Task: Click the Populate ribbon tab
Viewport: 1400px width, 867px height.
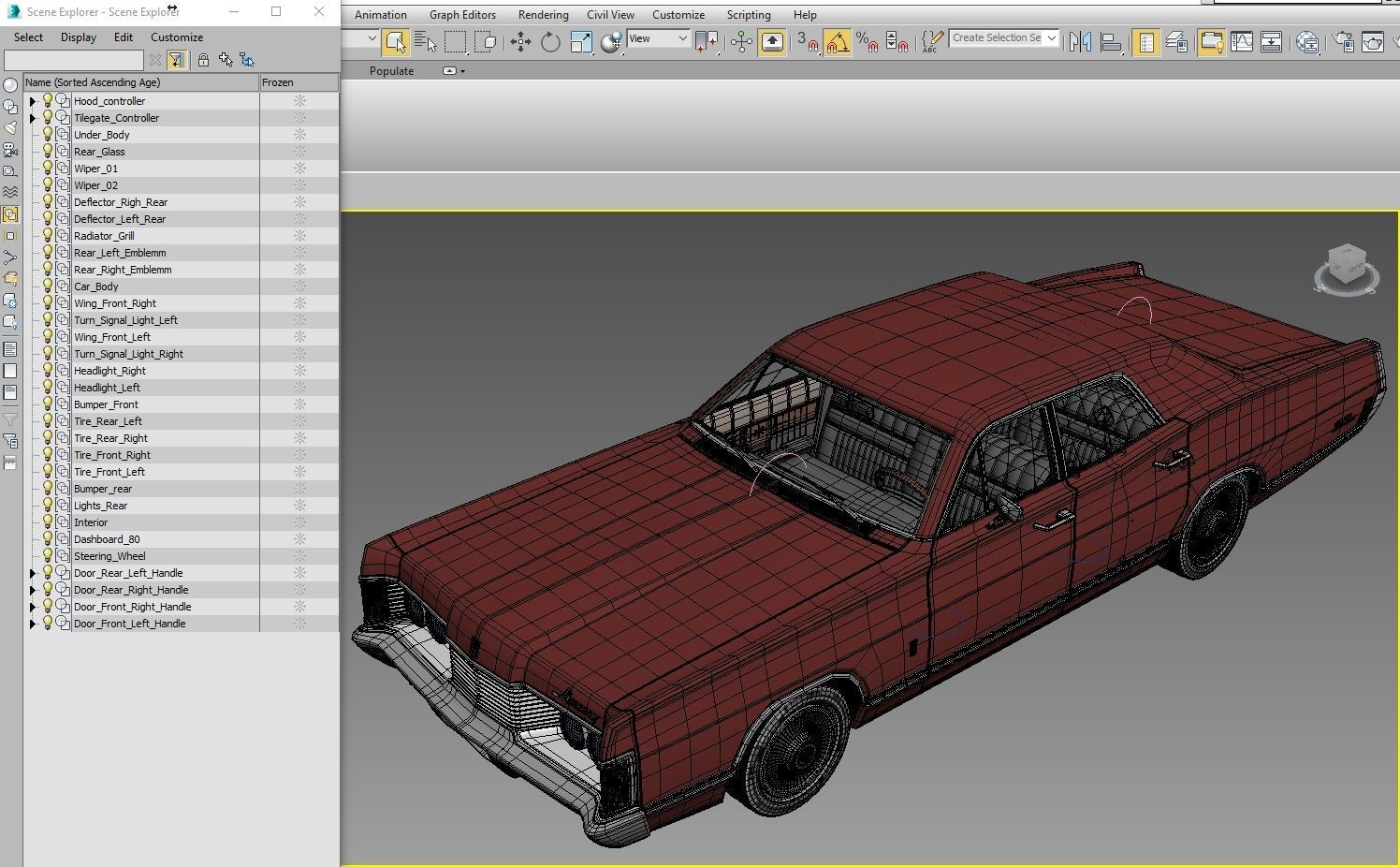Action: click(391, 71)
